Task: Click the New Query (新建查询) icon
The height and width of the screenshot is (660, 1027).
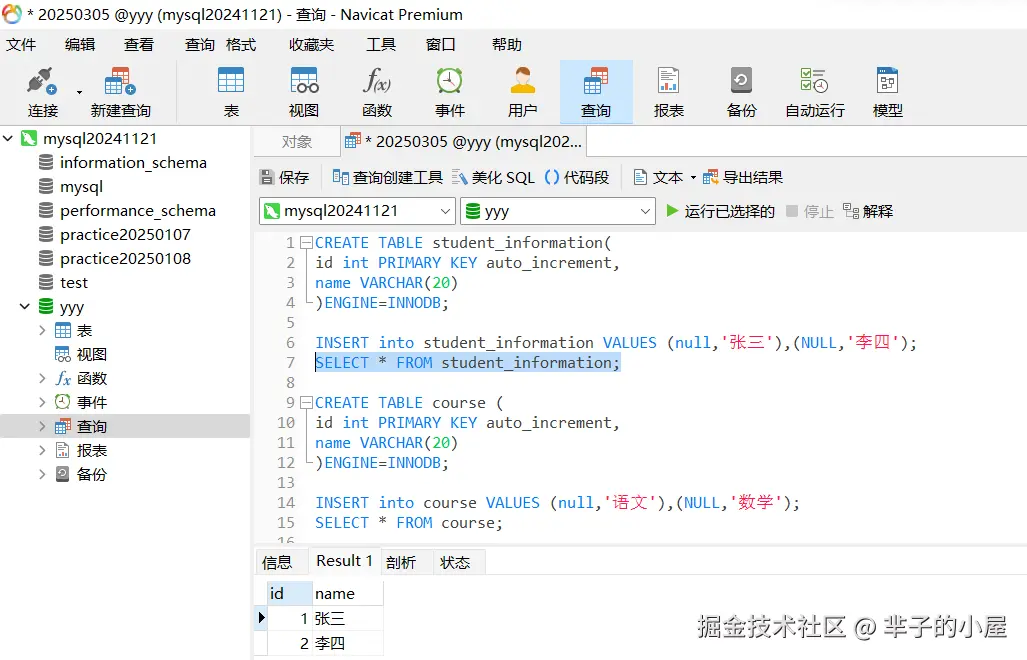Action: pos(121,92)
